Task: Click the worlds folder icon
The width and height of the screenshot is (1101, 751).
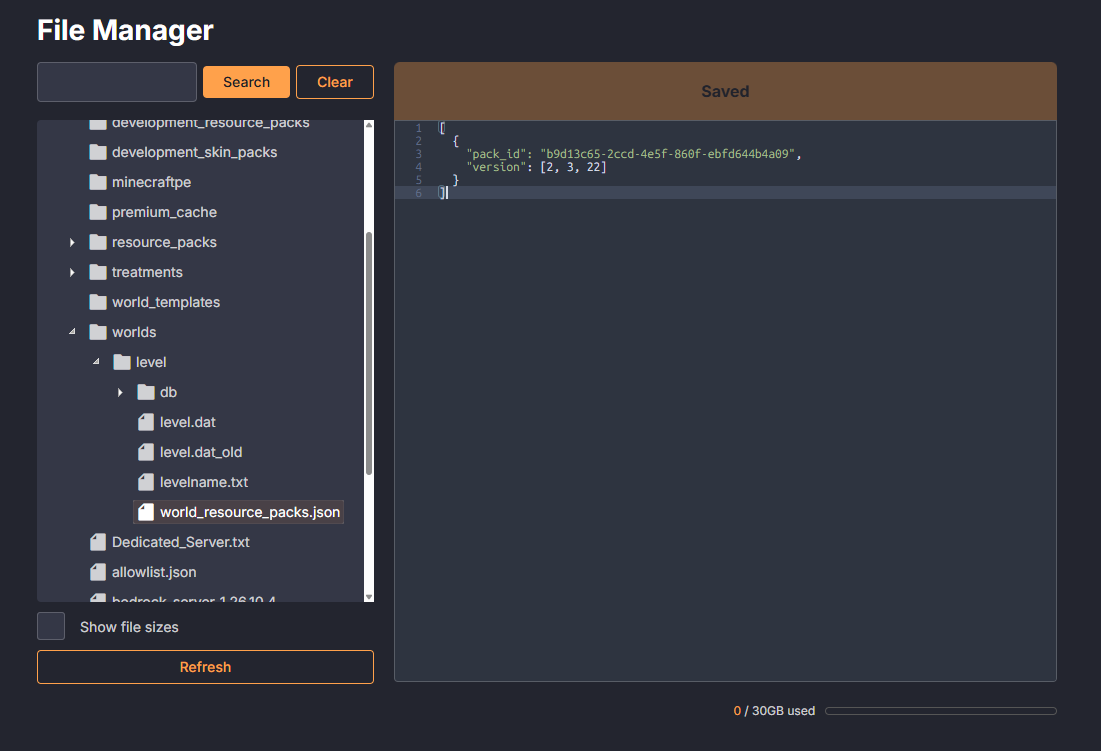Action: click(x=98, y=332)
